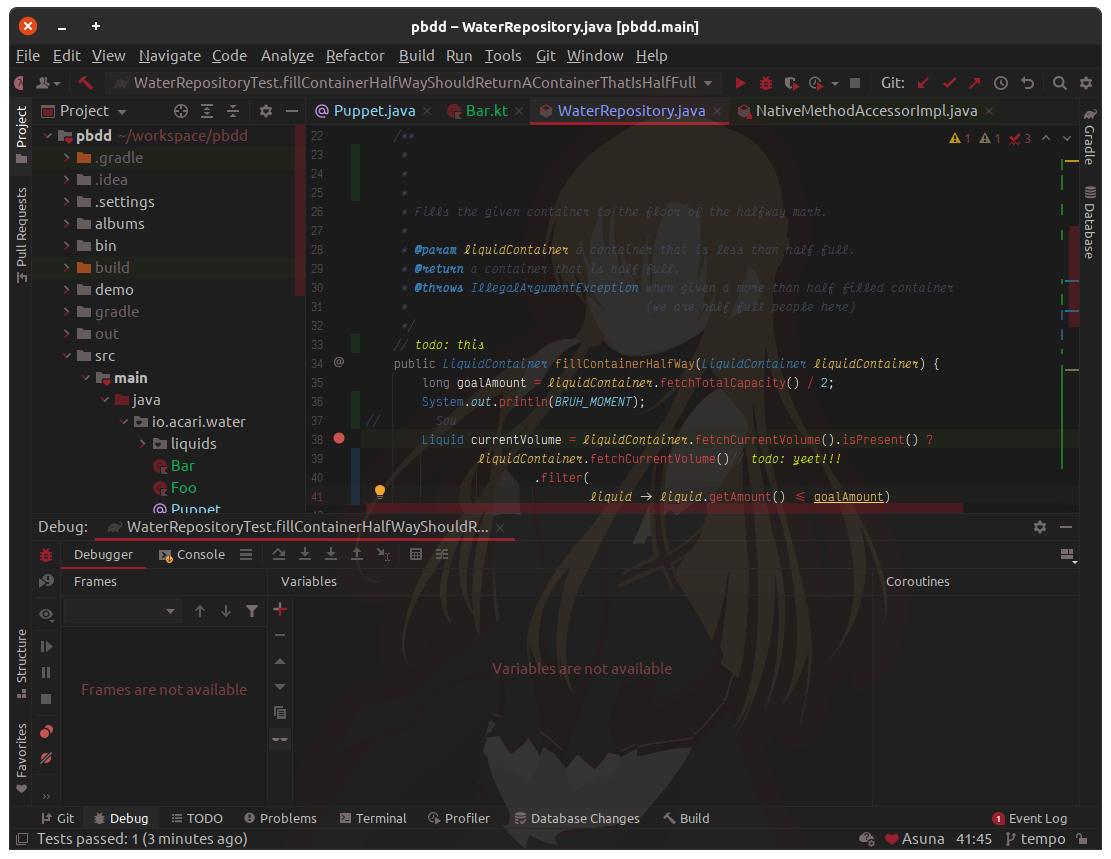The height and width of the screenshot is (859, 1111).
Task: Expand the albums folder
Action: 67,223
